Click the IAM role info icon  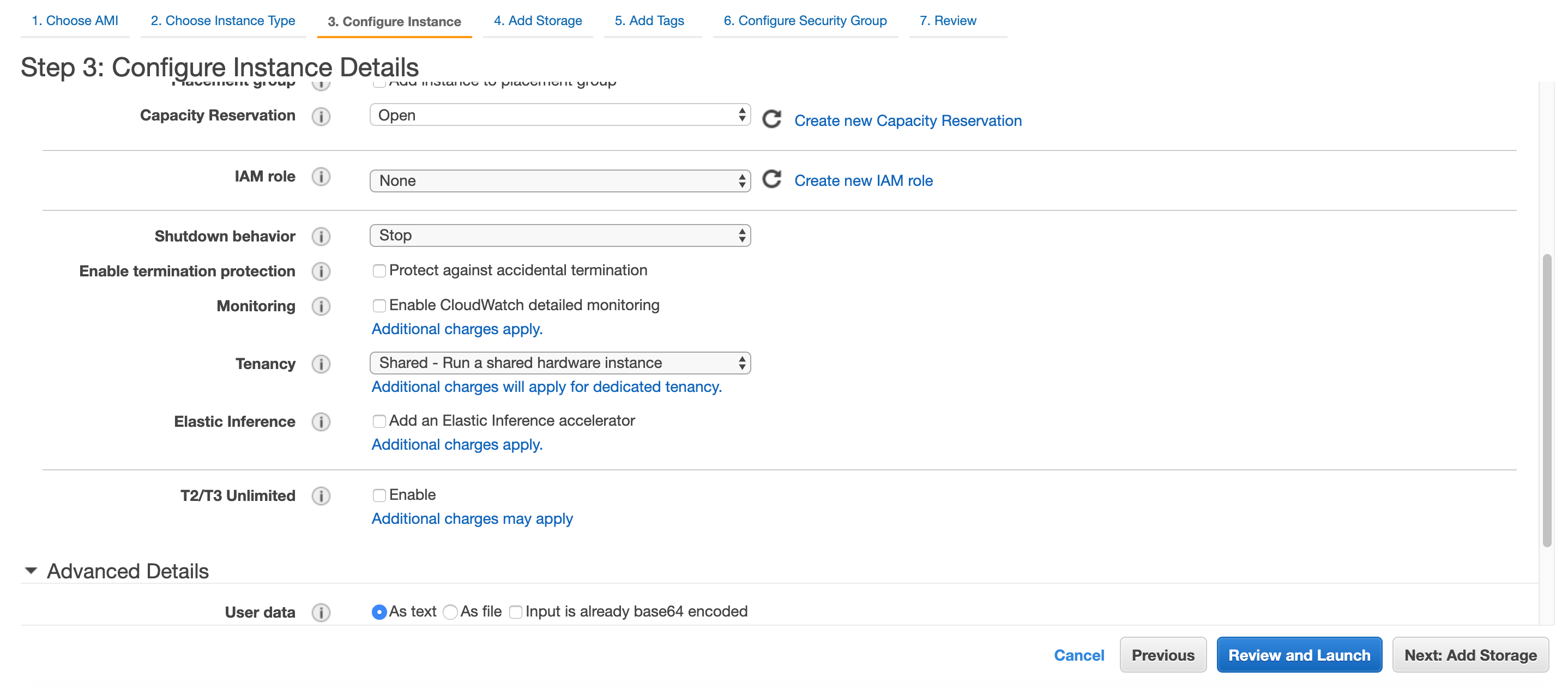tap(321, 177)
